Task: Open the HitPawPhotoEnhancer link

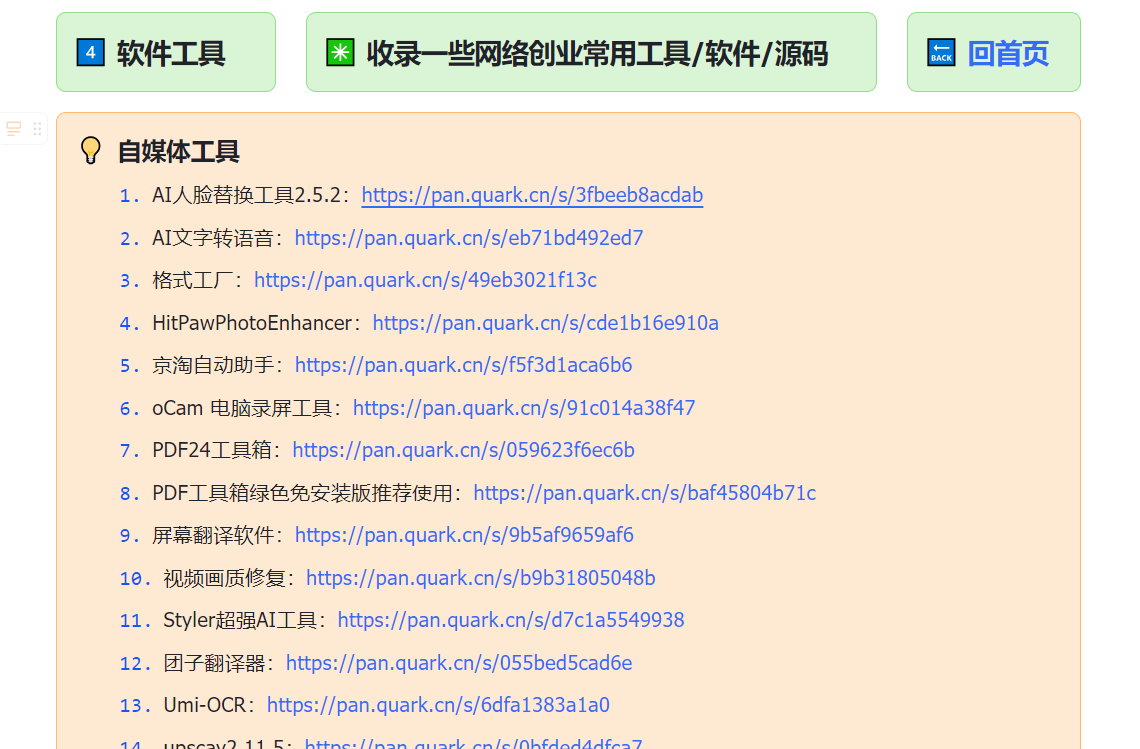Action: (x=545, y=322)
